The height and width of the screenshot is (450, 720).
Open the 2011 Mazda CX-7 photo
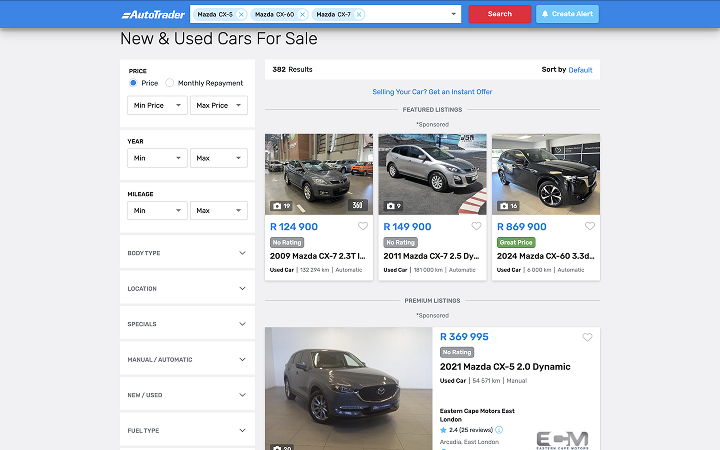click(x=432, y=174)
